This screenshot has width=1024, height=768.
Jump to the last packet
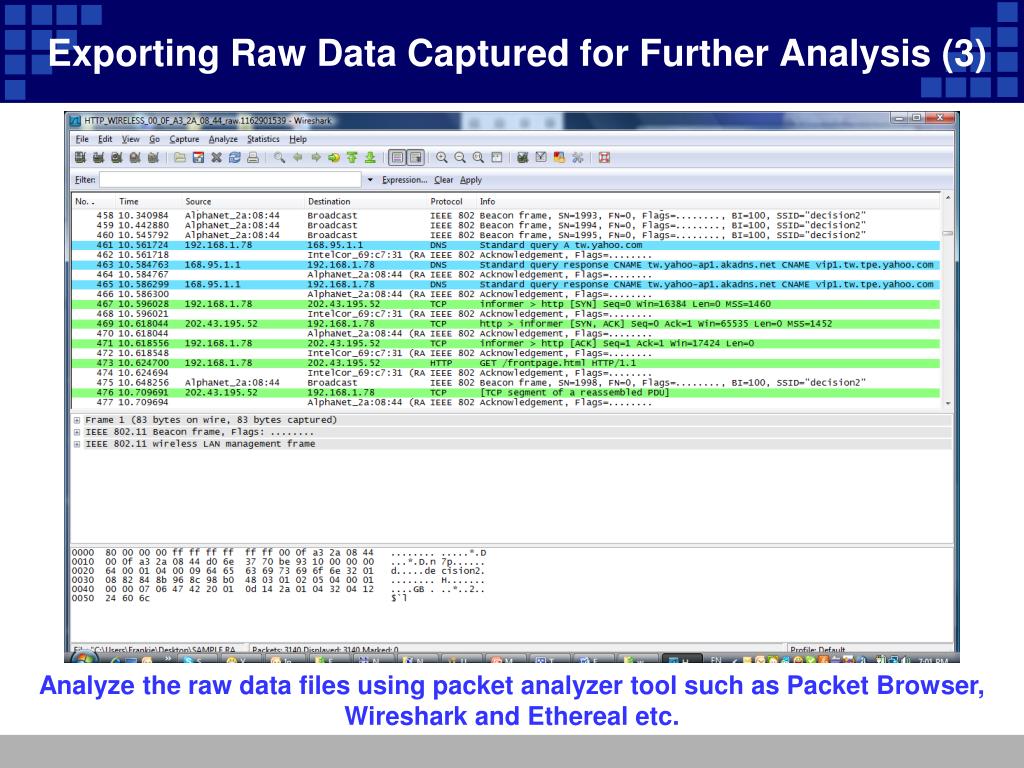[x=370, y=157]
